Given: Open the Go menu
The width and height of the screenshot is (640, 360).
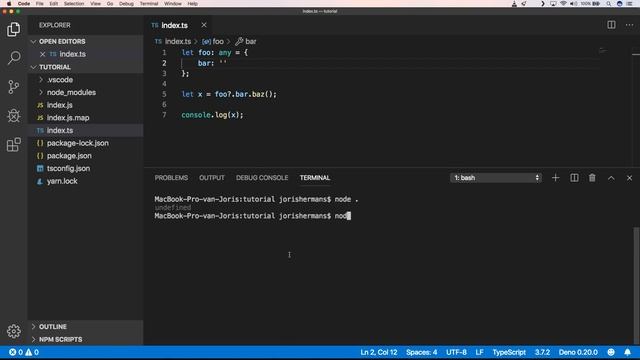Looking at the screenshot, I should pos(110,3).
